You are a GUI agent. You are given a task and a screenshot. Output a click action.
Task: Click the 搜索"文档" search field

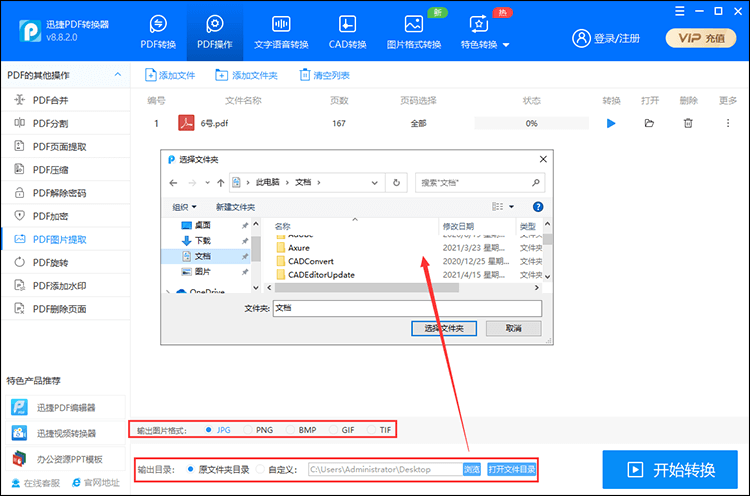[480, 183]
